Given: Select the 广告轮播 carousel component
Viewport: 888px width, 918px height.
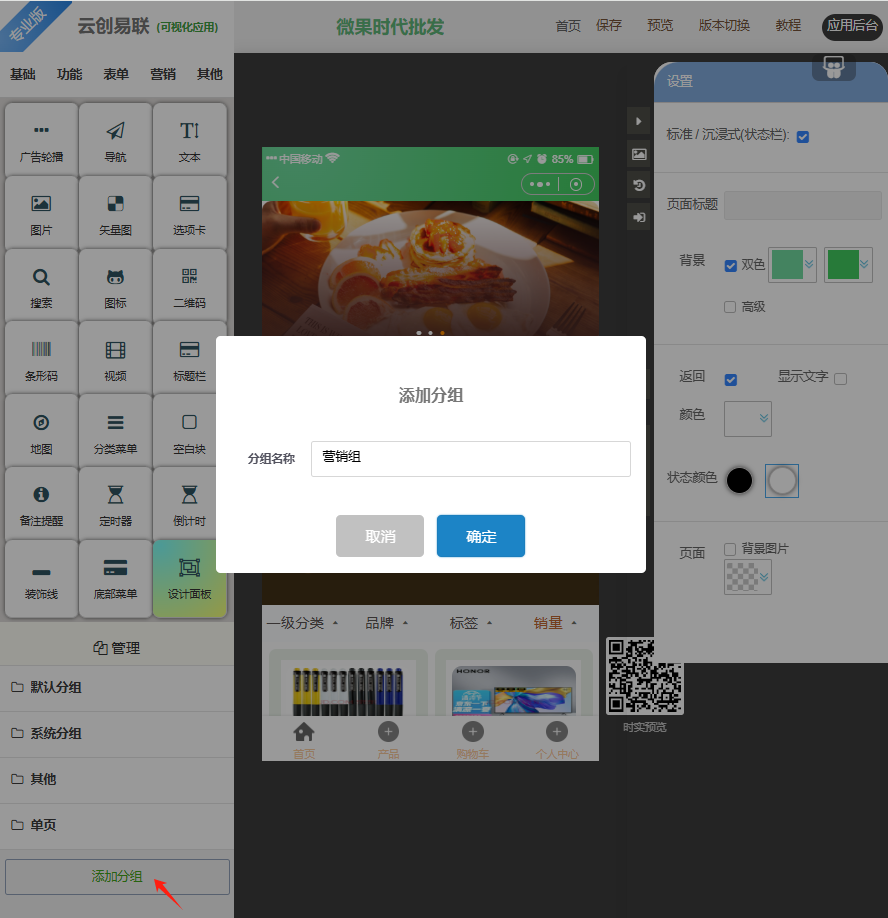Looking at the screenshot, I should point(41,140).
